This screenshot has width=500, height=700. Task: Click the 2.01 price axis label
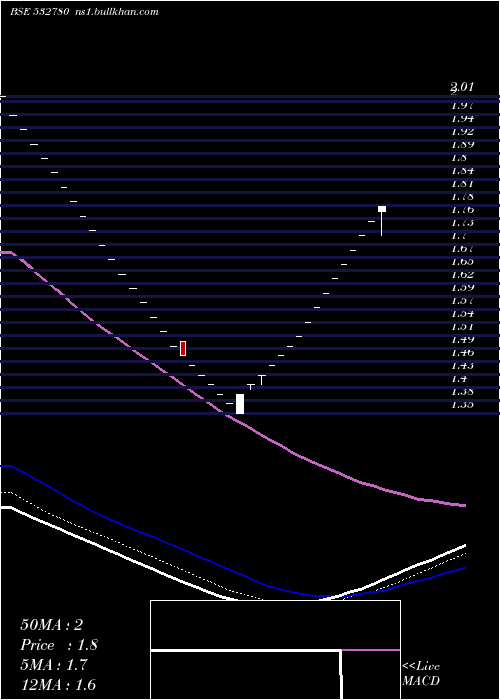click(462, 87)
